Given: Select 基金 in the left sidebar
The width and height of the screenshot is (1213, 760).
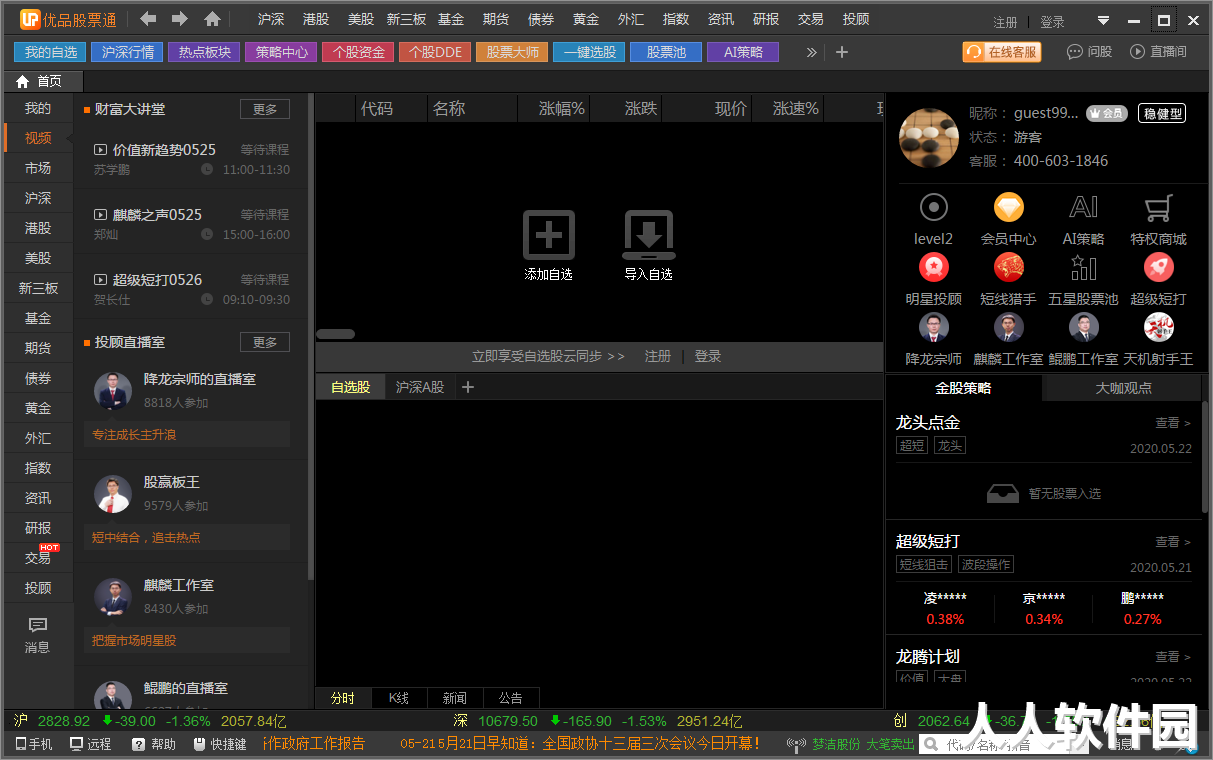Looking at the screenshot, I should [38, 318].
